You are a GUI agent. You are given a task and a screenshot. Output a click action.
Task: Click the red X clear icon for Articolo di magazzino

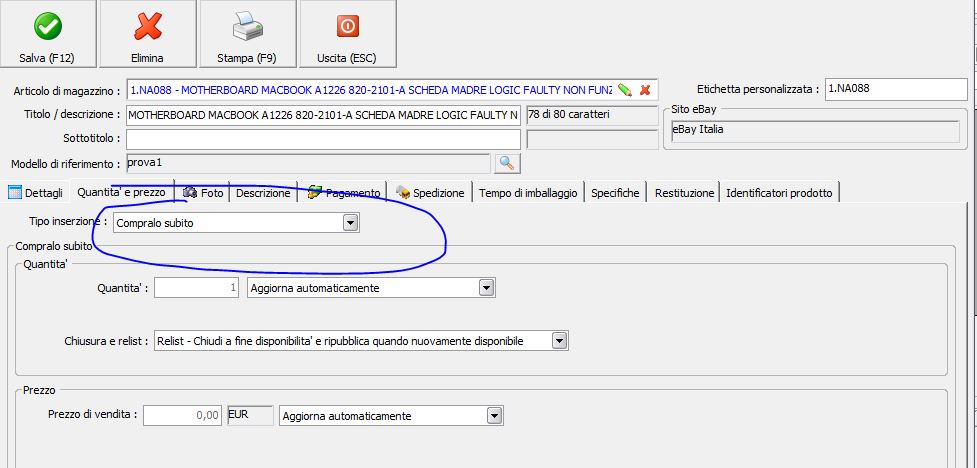coord(645,90)
